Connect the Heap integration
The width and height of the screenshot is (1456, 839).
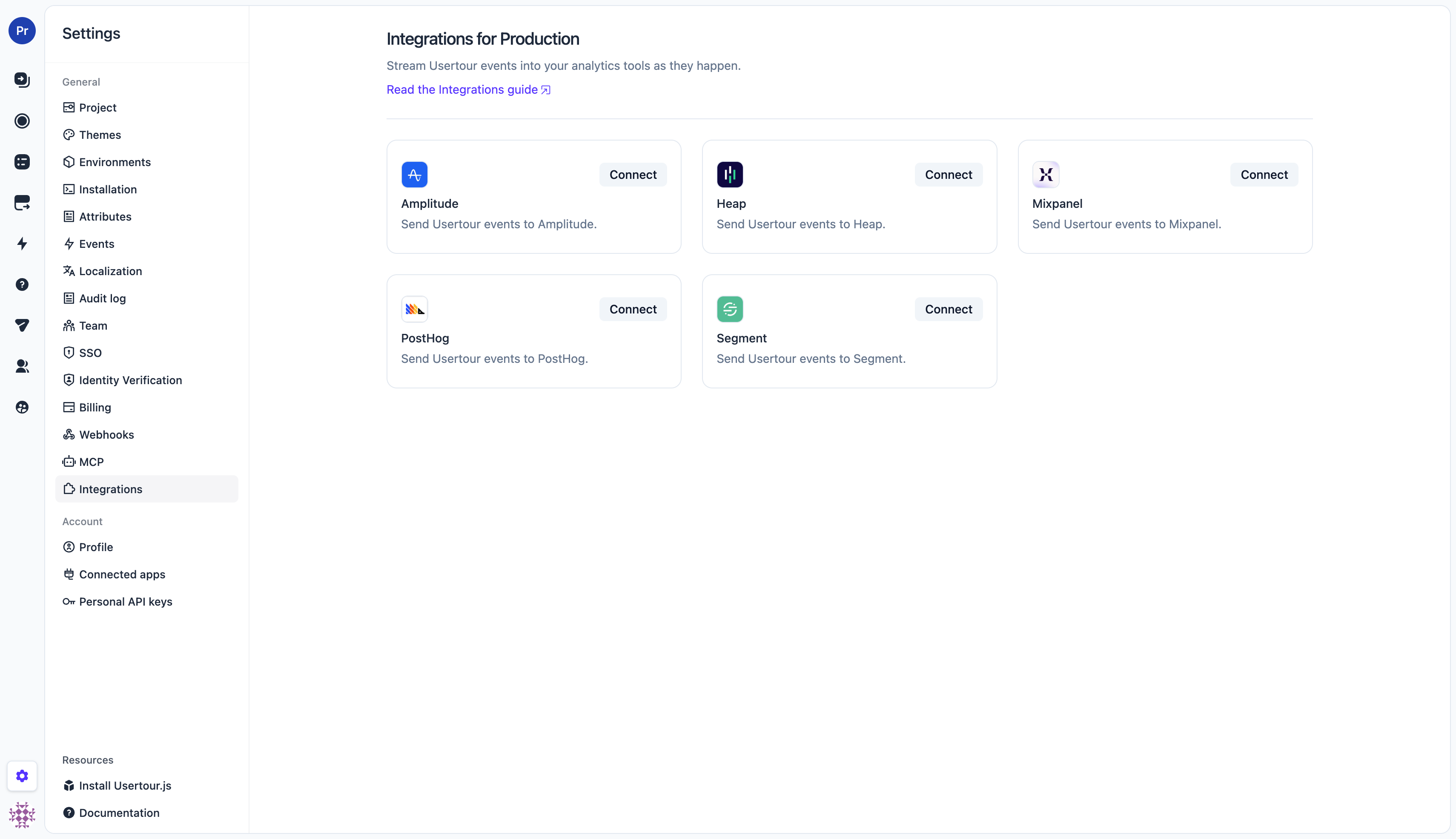[949, 175]
